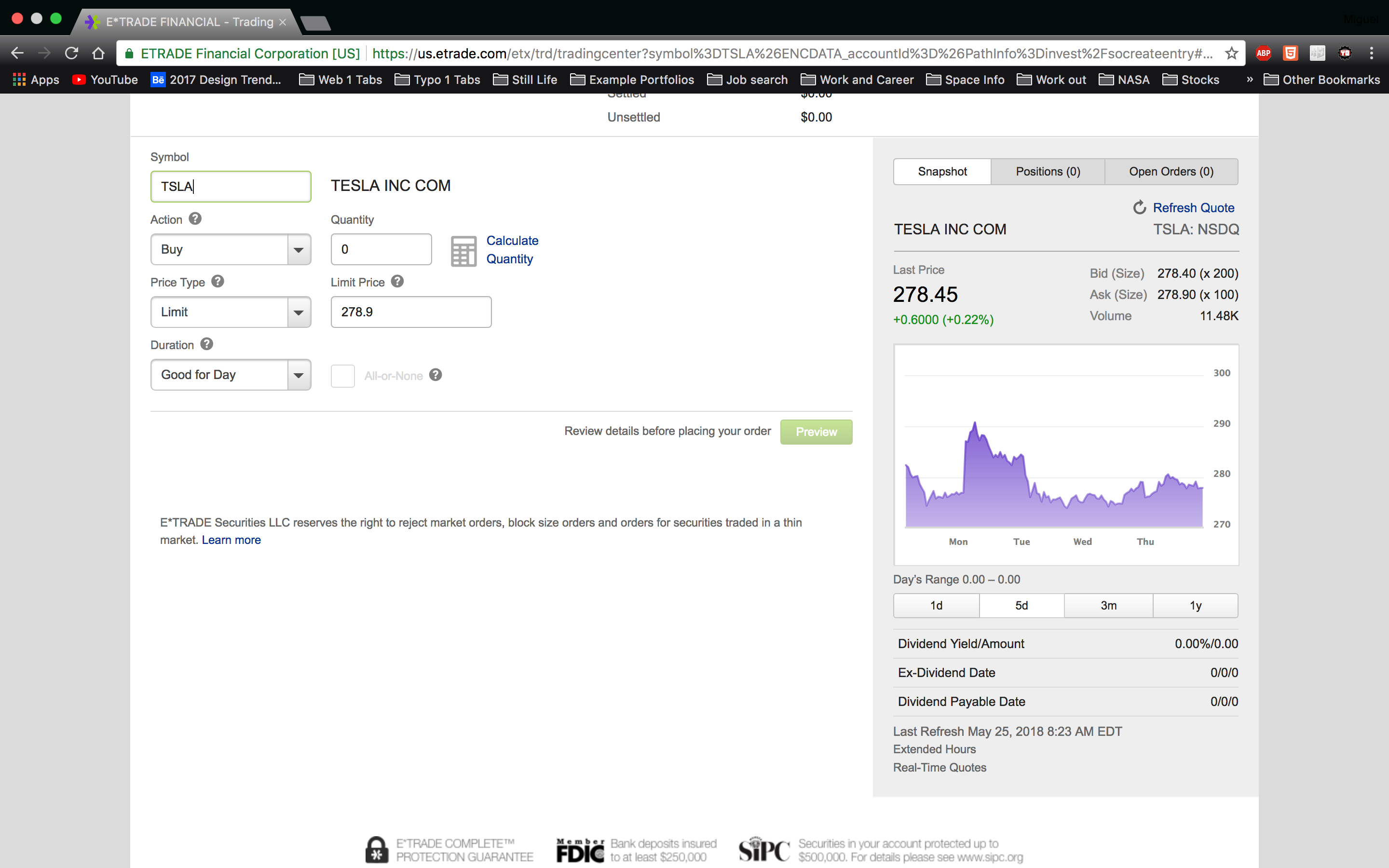Click the Ask value 278.90 (x 100)

click(x=1198, y=295)
